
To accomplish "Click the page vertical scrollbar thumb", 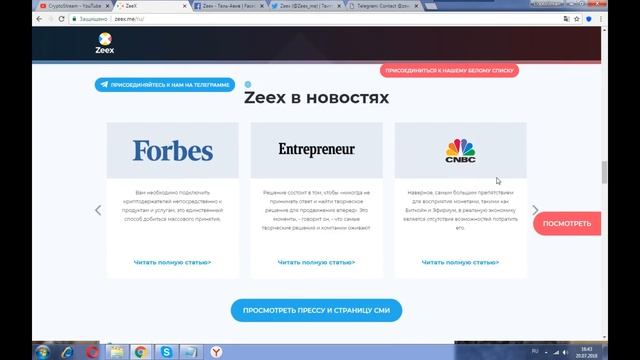I will 604,172.
